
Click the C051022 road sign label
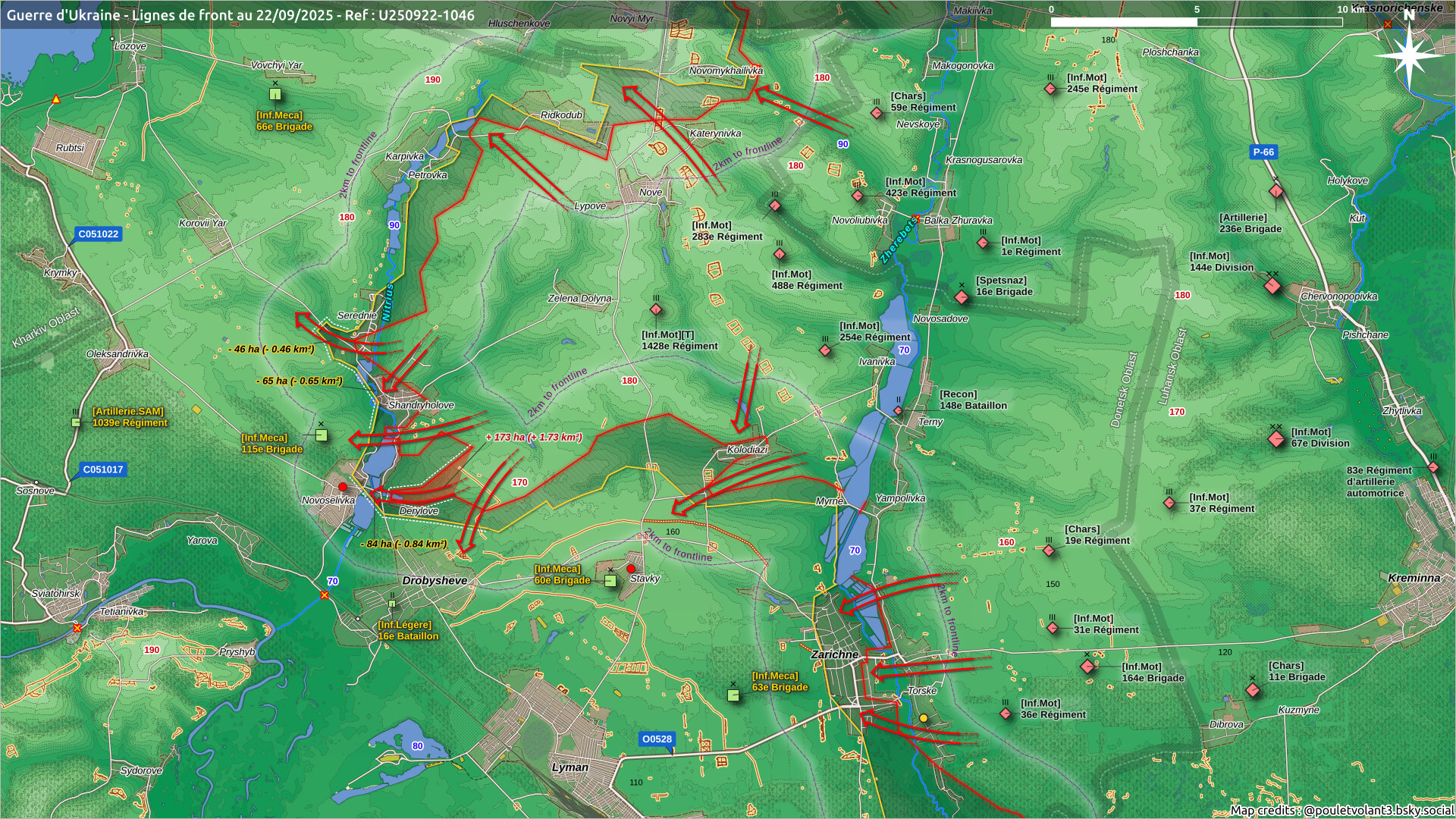(x=99, y=234)
